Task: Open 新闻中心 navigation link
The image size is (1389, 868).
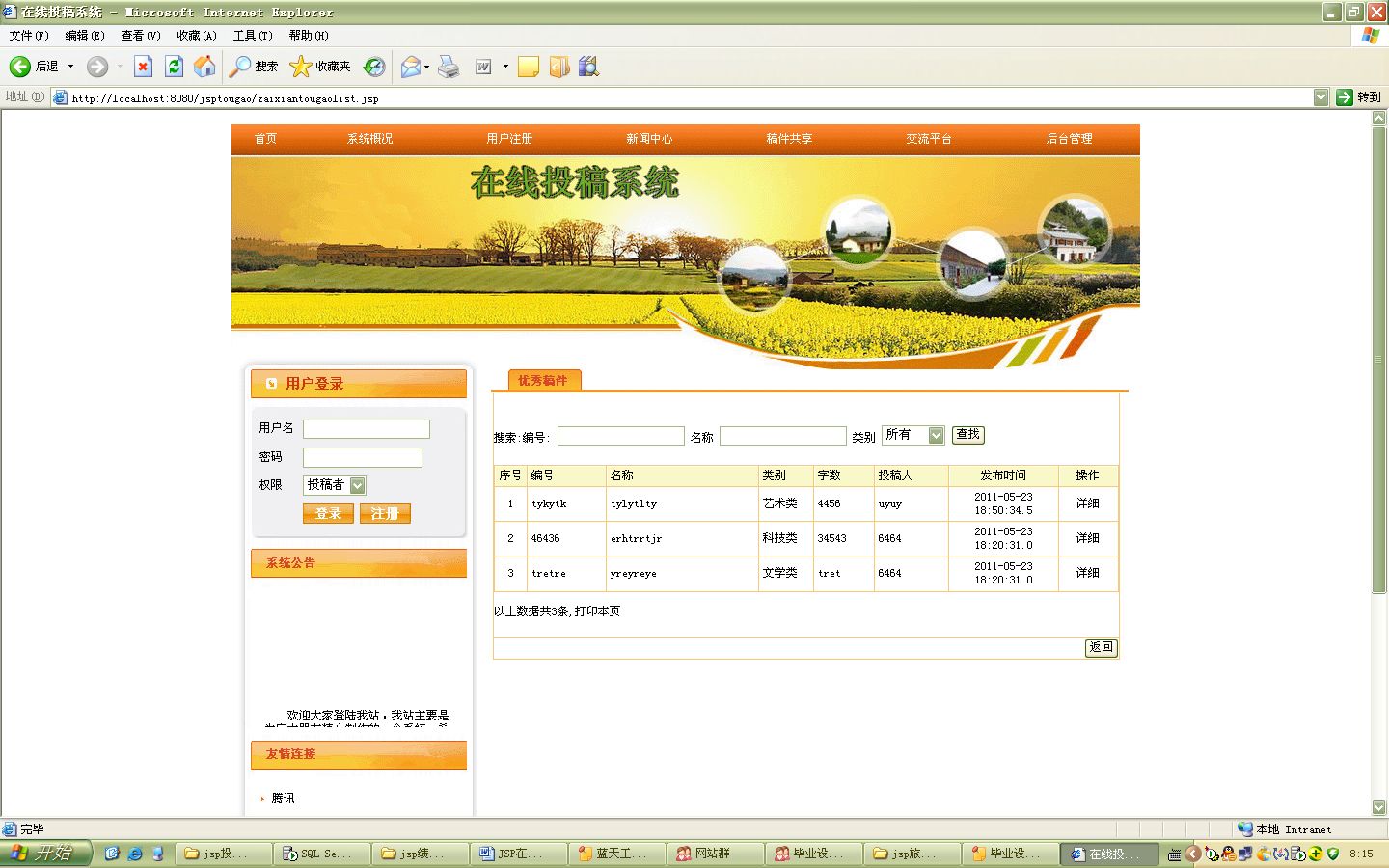Action: coord(649,139)
